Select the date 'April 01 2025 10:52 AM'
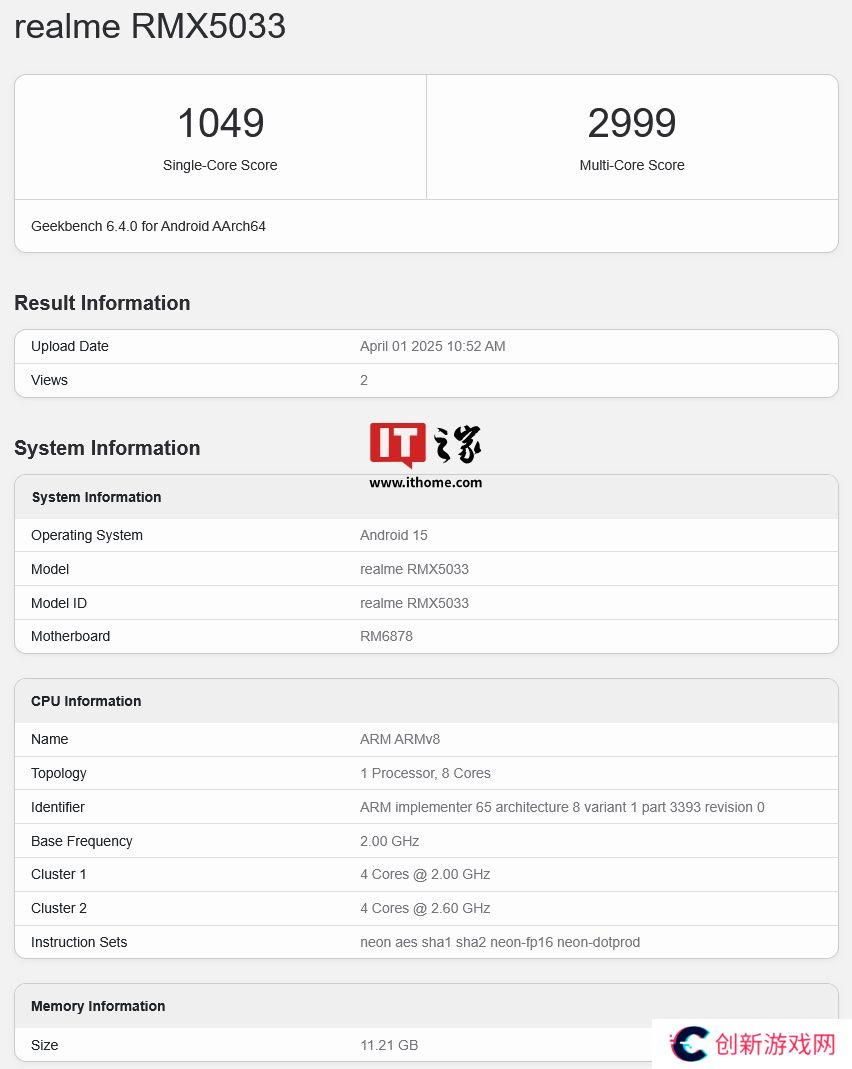Viewport: 852px width, 1069px height. click(x=433, y=346)
